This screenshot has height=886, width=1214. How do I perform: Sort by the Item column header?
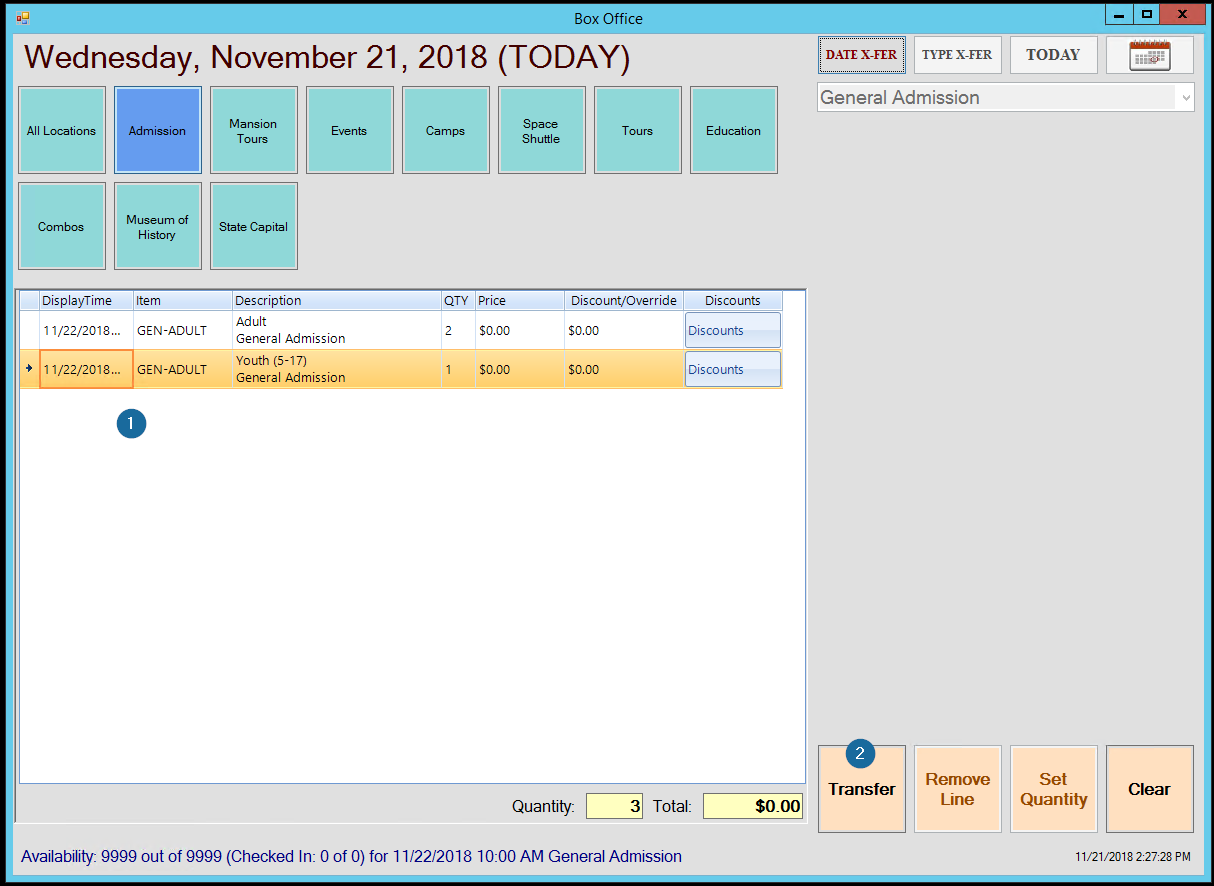click(183, 301)
